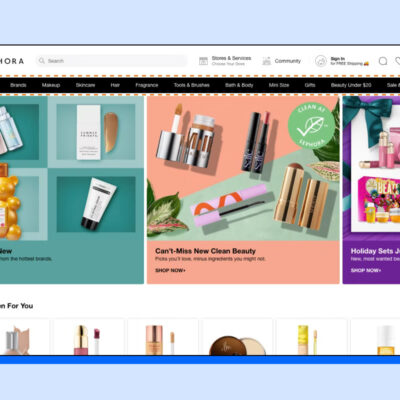Open the Community link
400x400 pixels.
288,61
